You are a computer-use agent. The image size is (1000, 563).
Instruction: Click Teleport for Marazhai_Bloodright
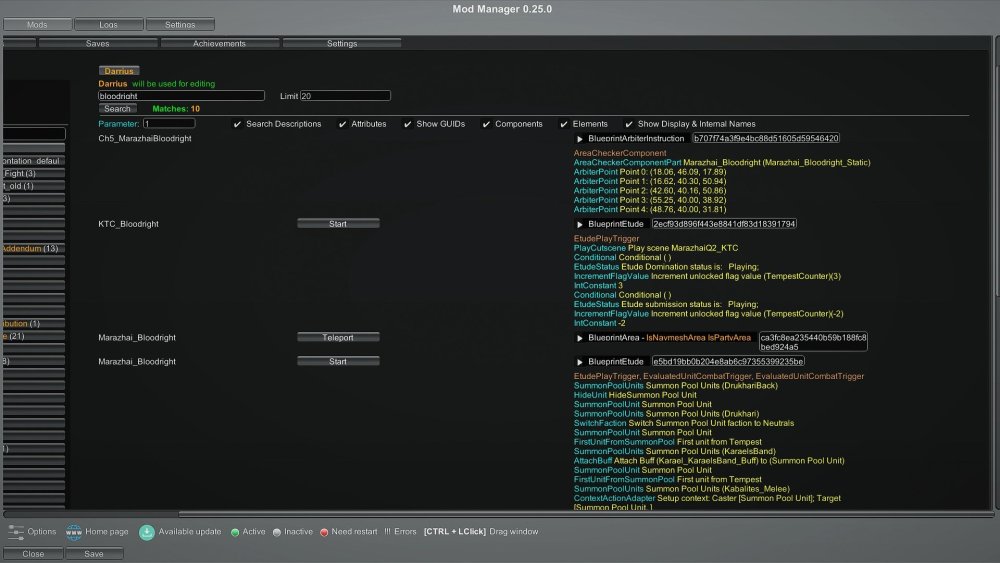[338, 338]
